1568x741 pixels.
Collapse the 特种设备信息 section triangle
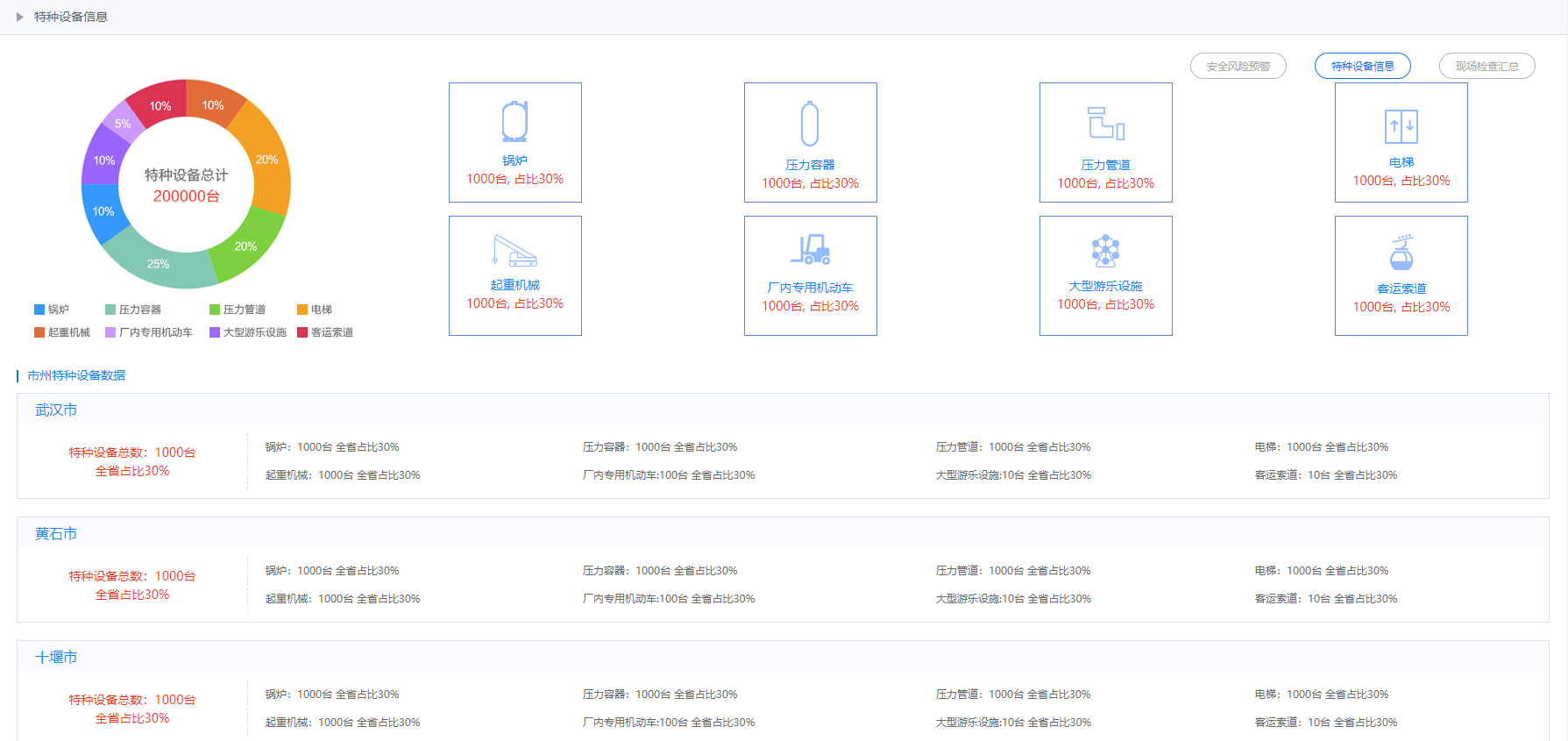click(19, 17)
